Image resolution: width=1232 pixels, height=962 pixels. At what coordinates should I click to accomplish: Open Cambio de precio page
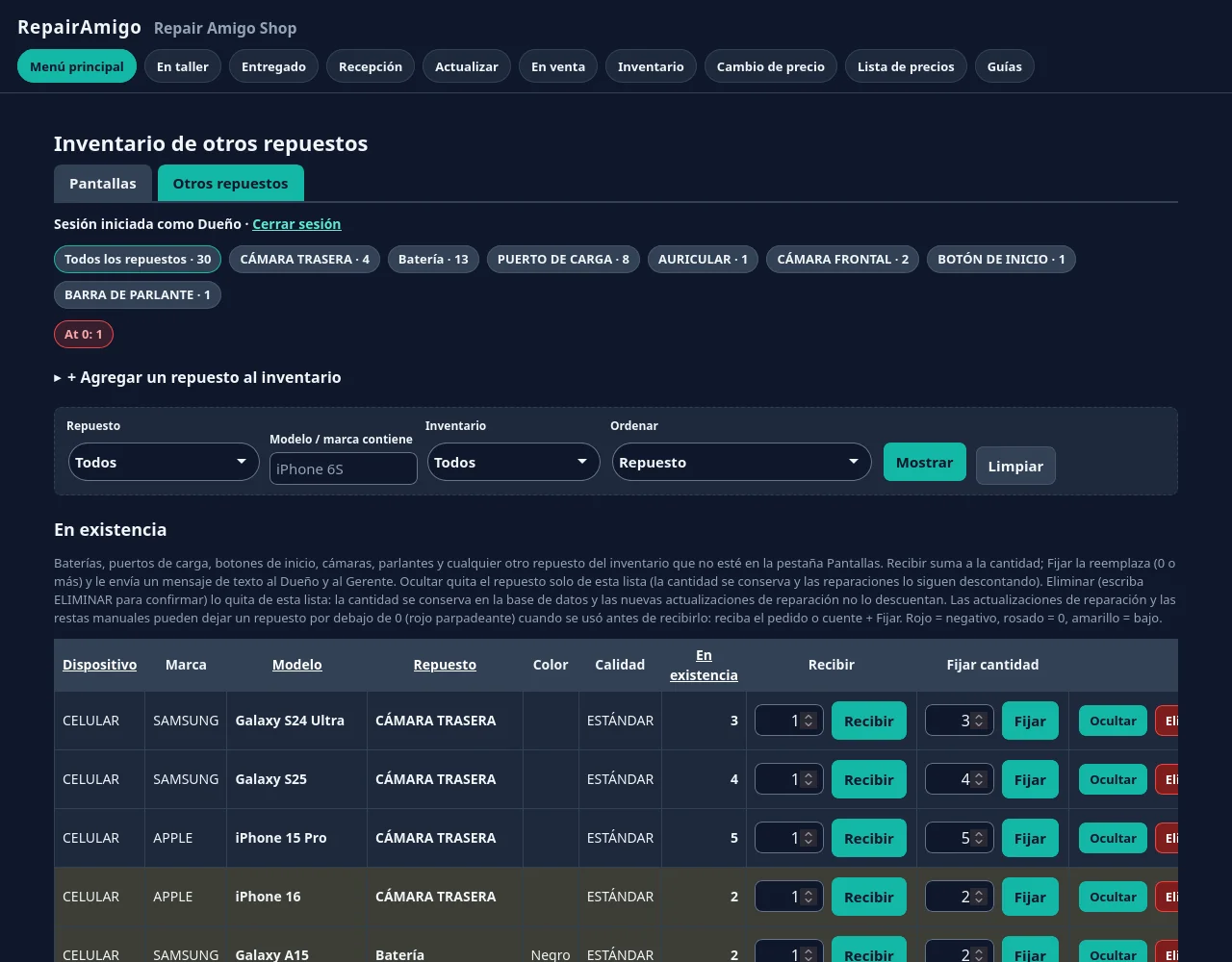click(771, 66)
